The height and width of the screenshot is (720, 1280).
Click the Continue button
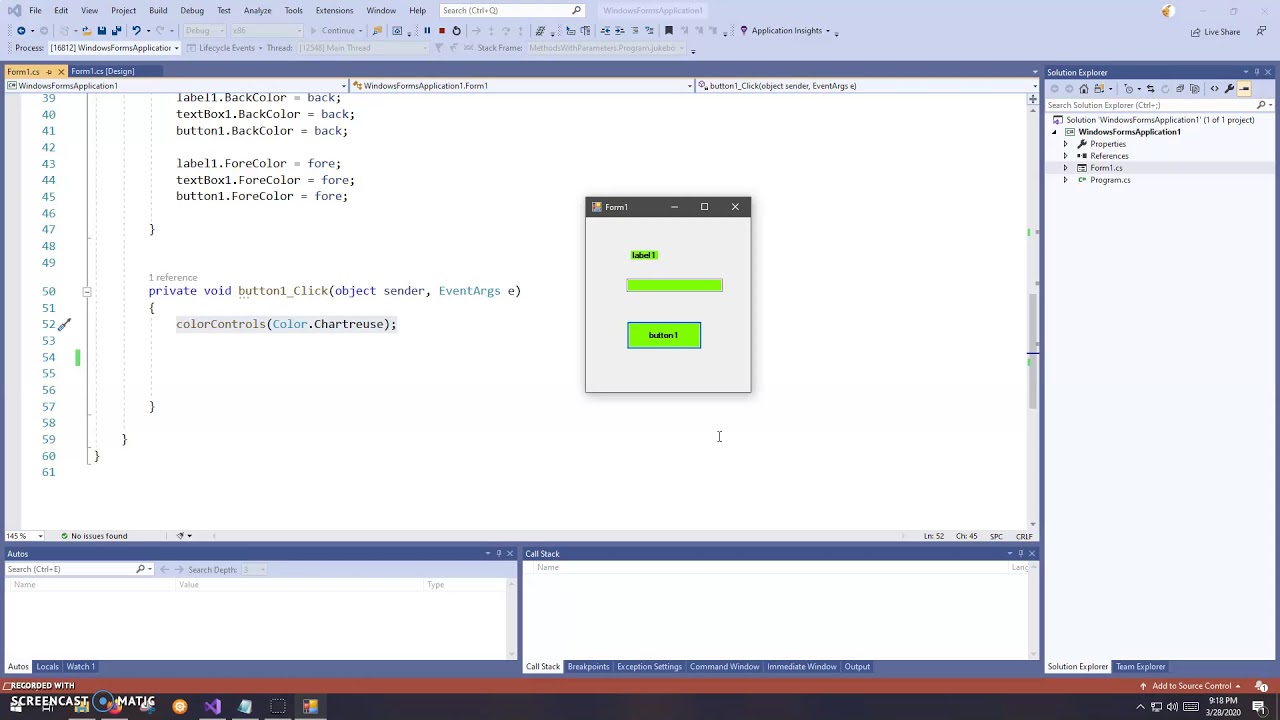[x=333, y=30]
